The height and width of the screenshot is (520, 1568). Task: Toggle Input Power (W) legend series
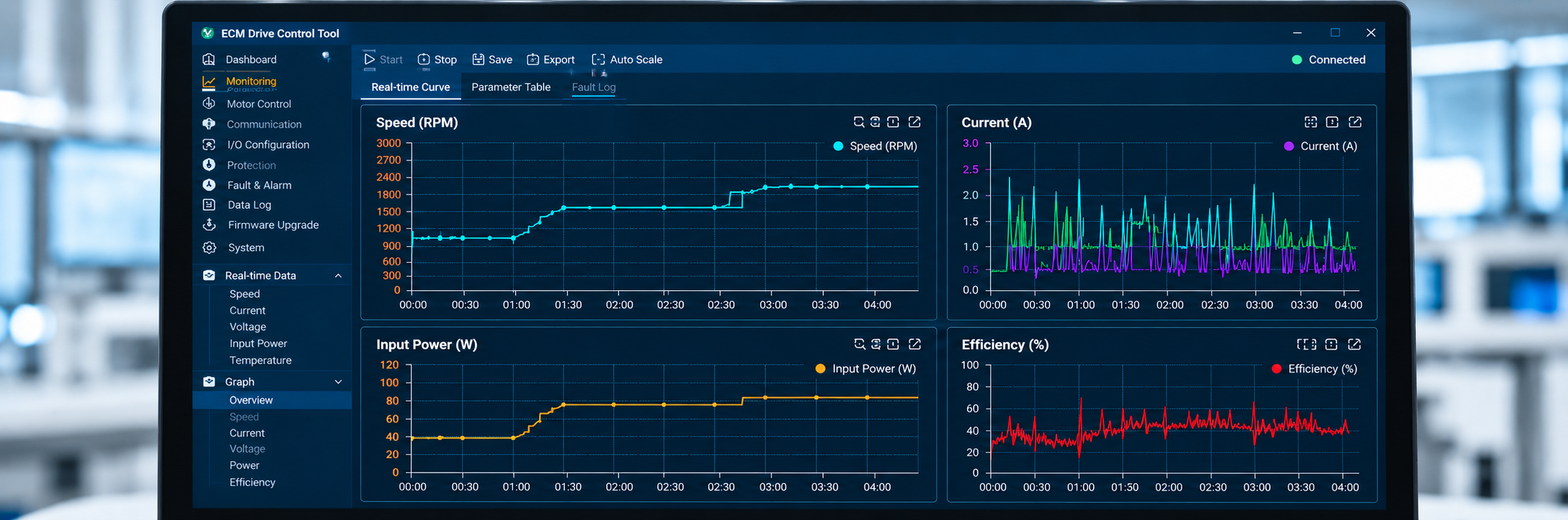point(866,369)
